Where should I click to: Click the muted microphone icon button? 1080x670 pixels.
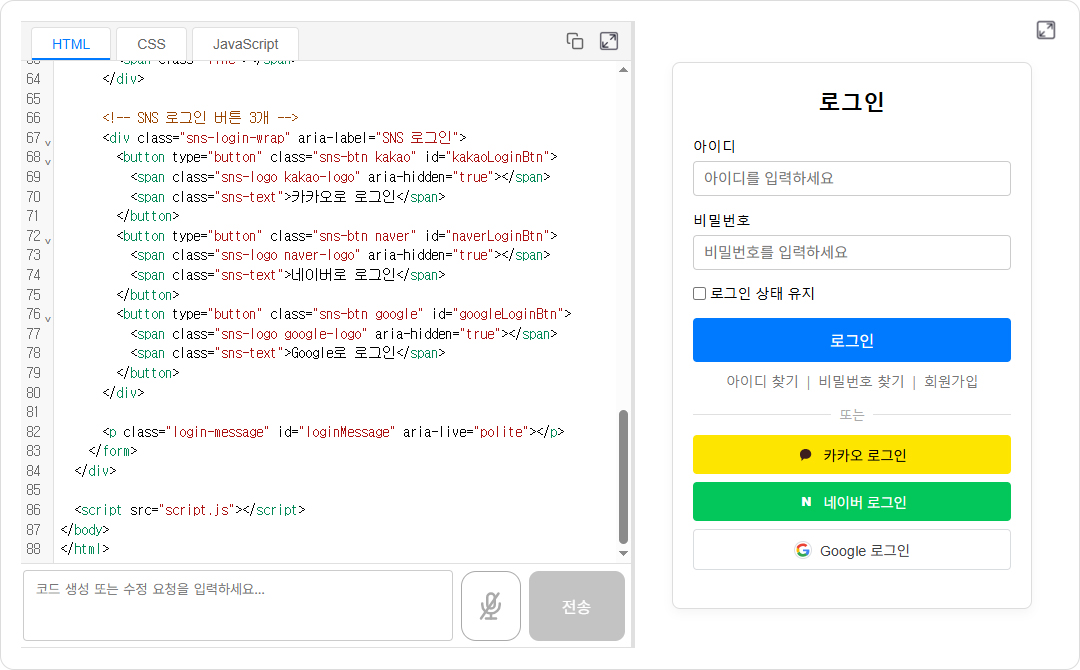pos(490,606)
